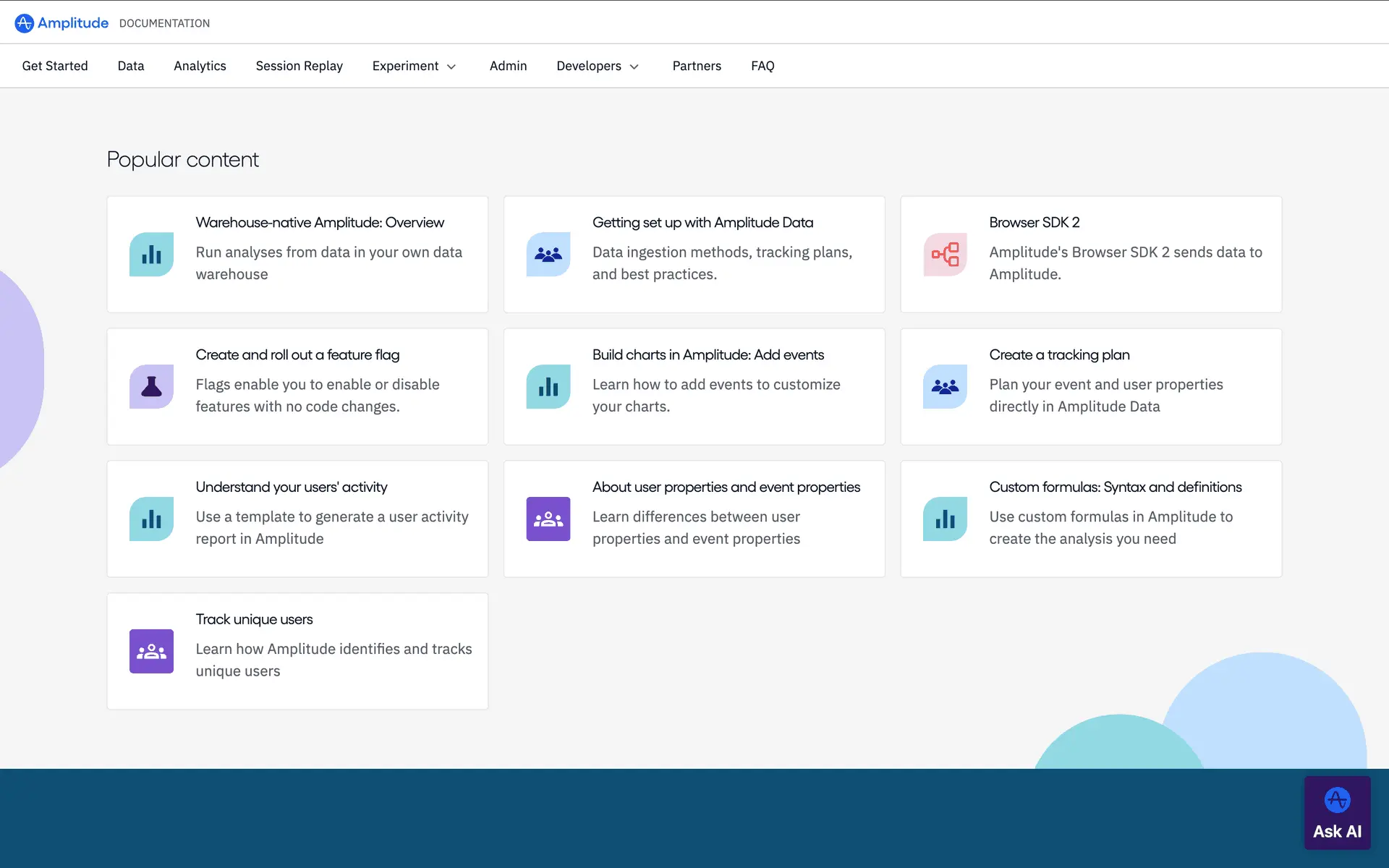Click the feature flag flask icon
The image size is (1389, 868).
(x=151, y=386)
